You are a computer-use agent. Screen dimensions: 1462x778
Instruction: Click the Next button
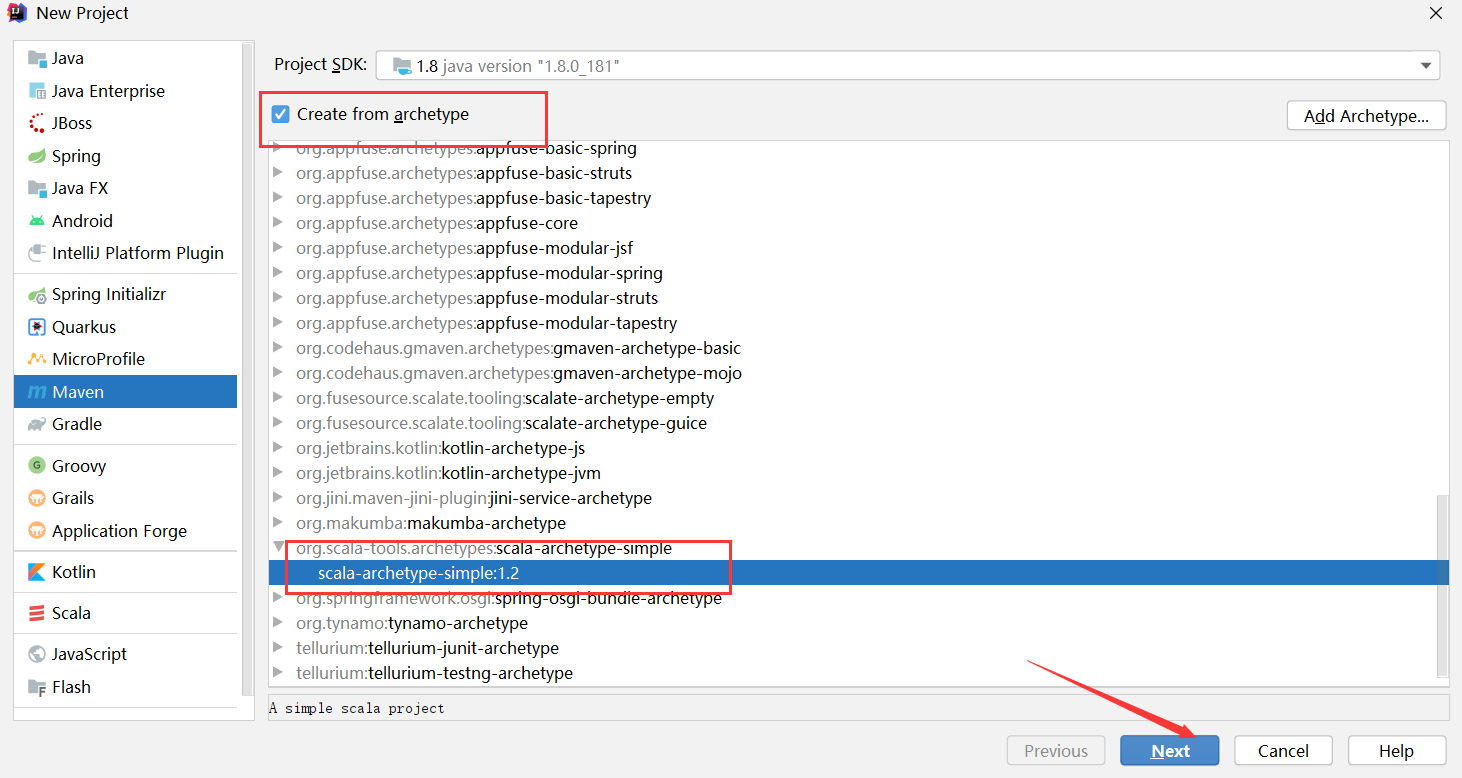1169,751
